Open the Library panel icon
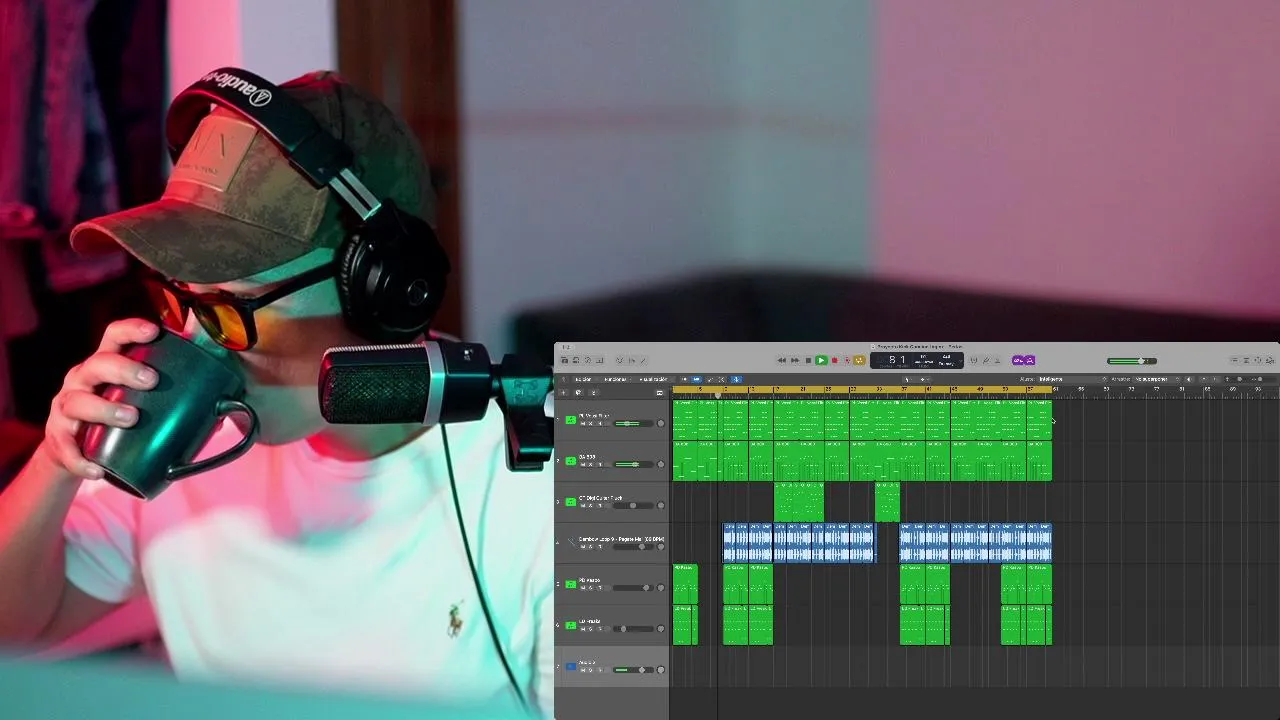The image size is (1280, 720). (565, 360)
